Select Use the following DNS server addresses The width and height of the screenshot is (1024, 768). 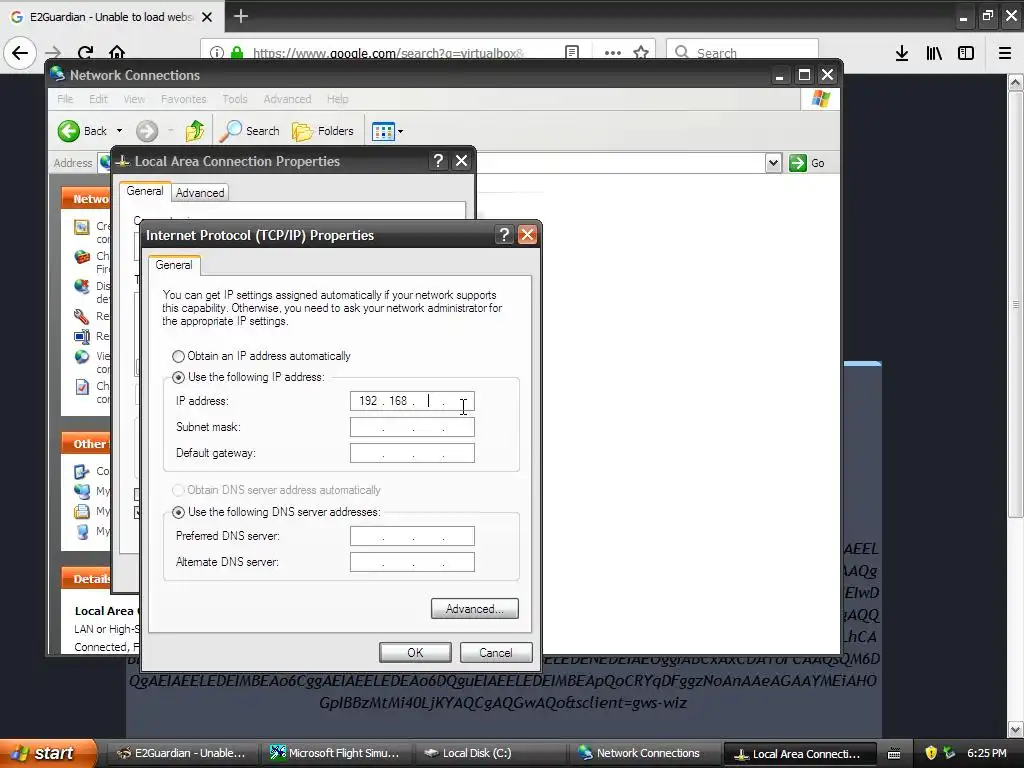[x=178, y=512]
